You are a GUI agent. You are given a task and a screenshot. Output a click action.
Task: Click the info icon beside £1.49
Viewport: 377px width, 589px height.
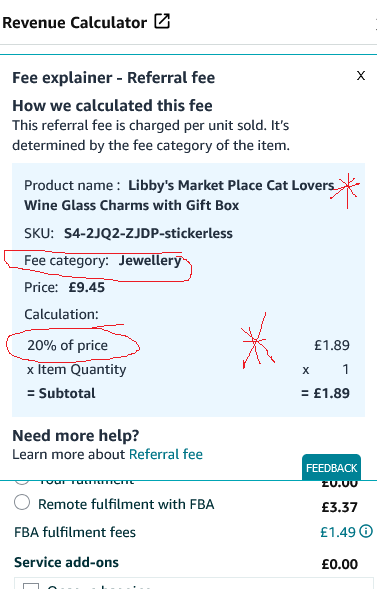pyautogui.click(x=366, y=531)
